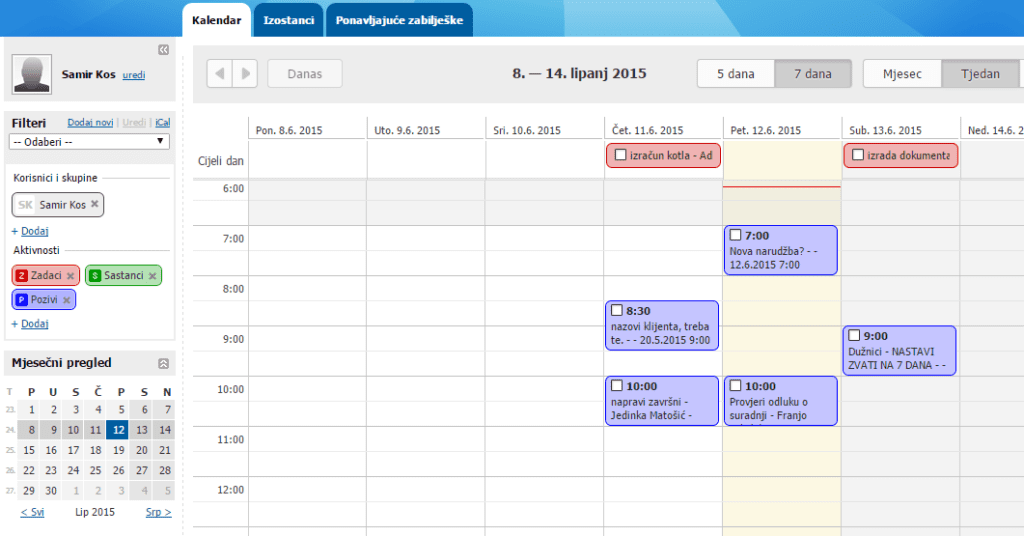Switch to 5 dana view

735,73
